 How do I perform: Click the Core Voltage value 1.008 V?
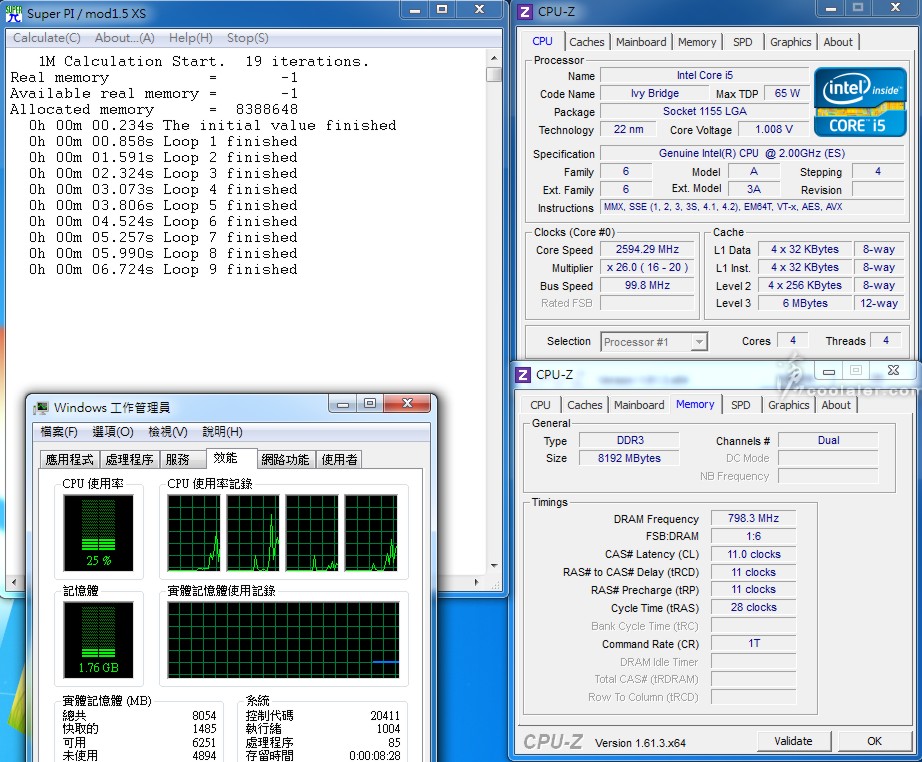point(774,129)
